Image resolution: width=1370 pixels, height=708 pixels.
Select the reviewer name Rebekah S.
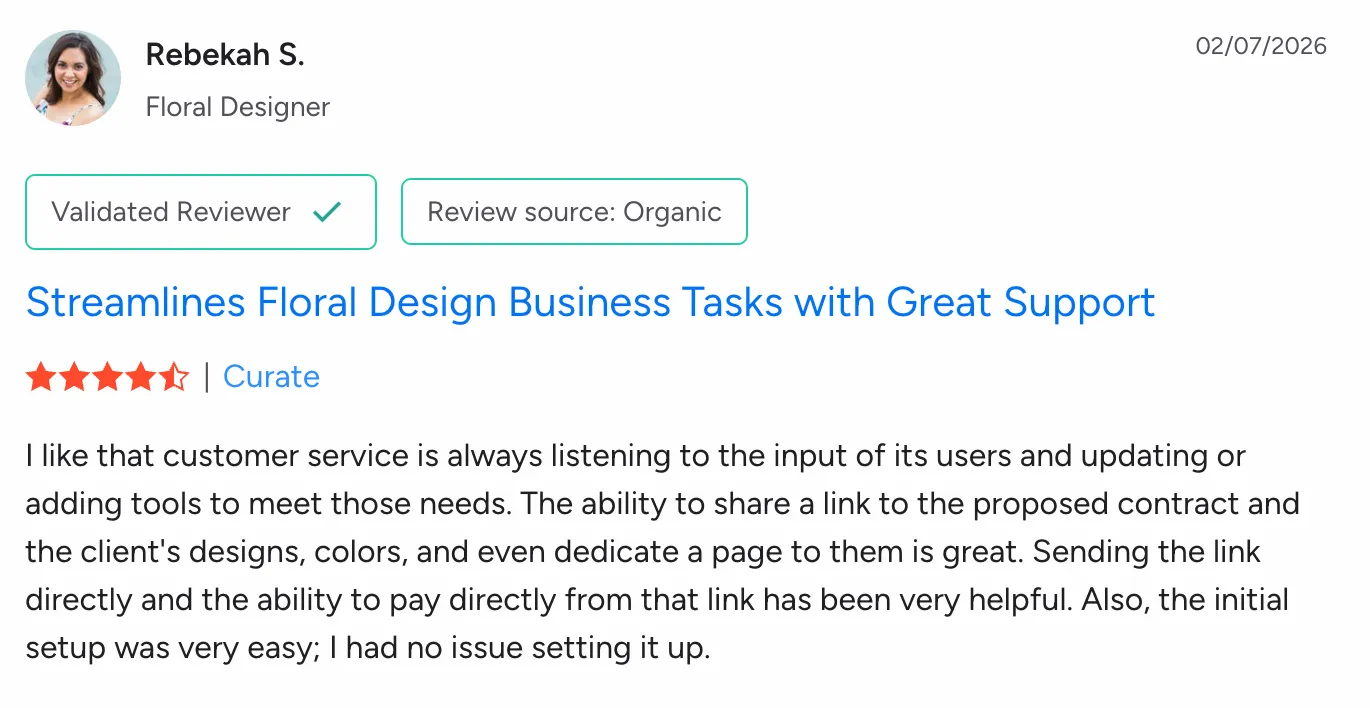coord(224,54)
